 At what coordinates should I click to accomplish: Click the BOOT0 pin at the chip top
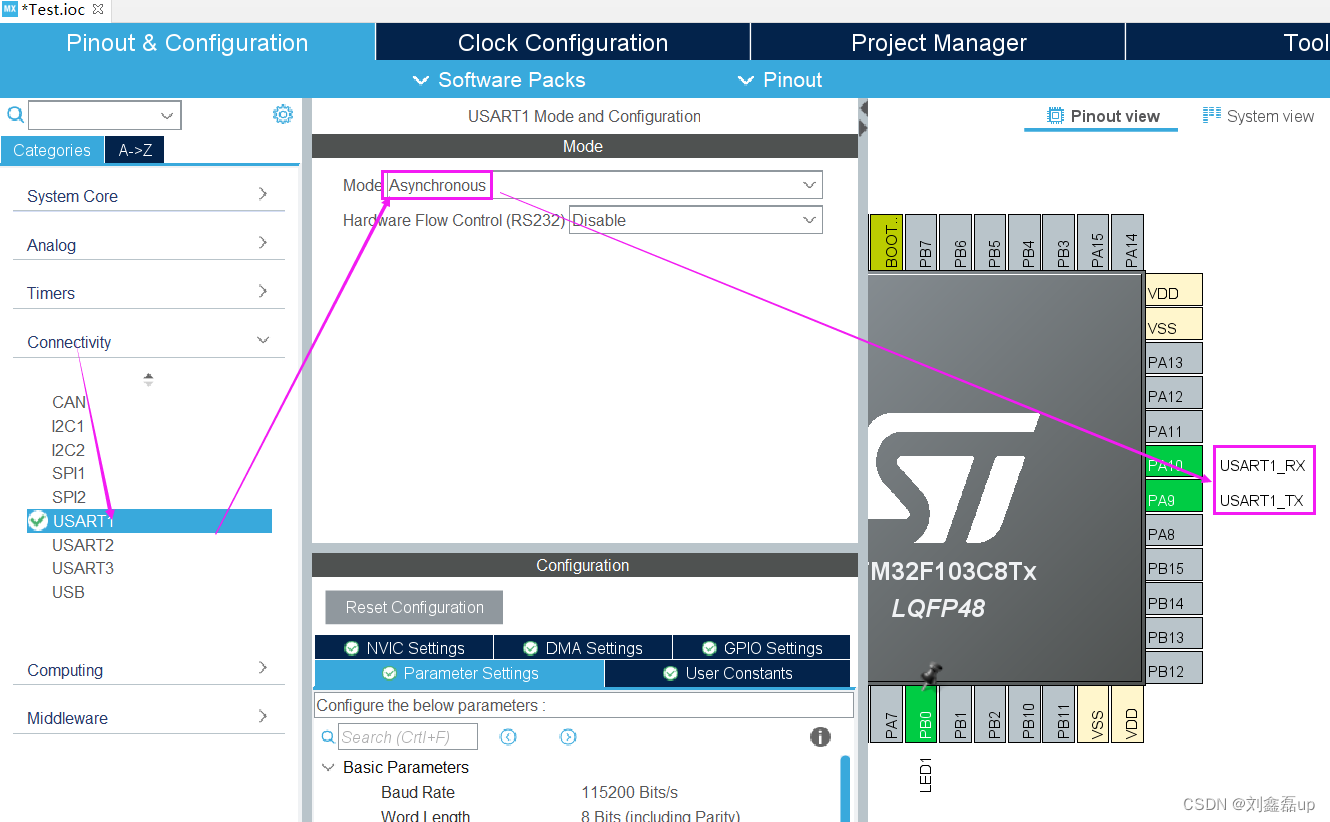(x=886, y=243)
